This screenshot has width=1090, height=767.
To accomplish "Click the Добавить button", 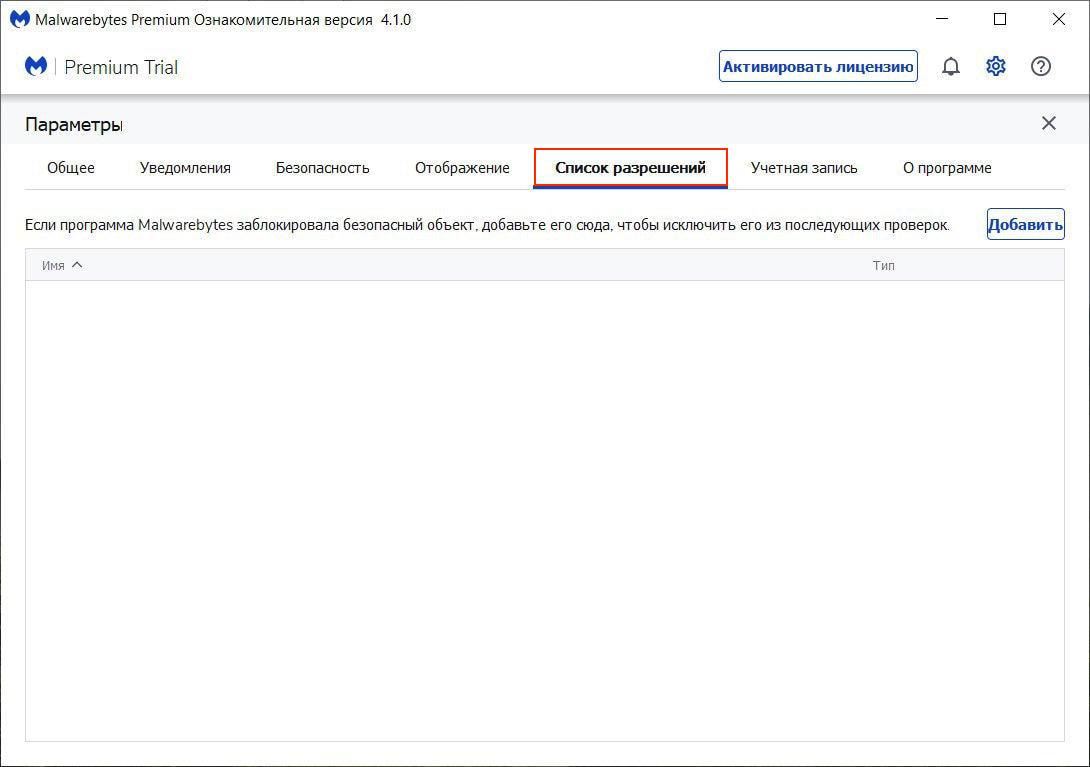I will coord(1025,225).
